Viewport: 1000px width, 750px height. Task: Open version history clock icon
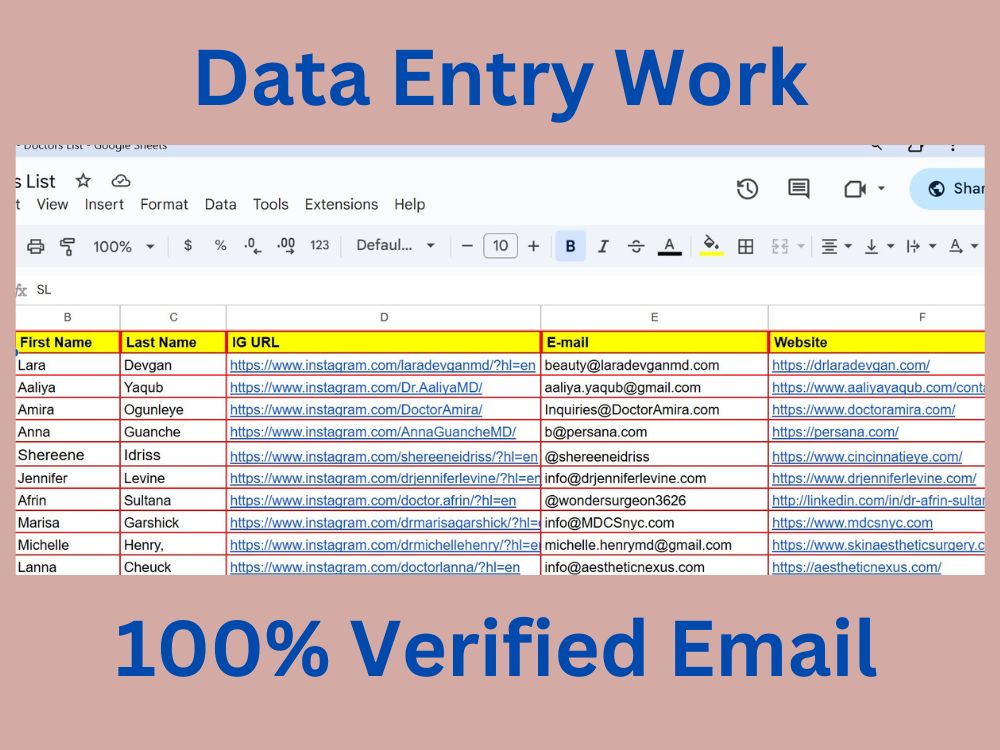(747, 189)
